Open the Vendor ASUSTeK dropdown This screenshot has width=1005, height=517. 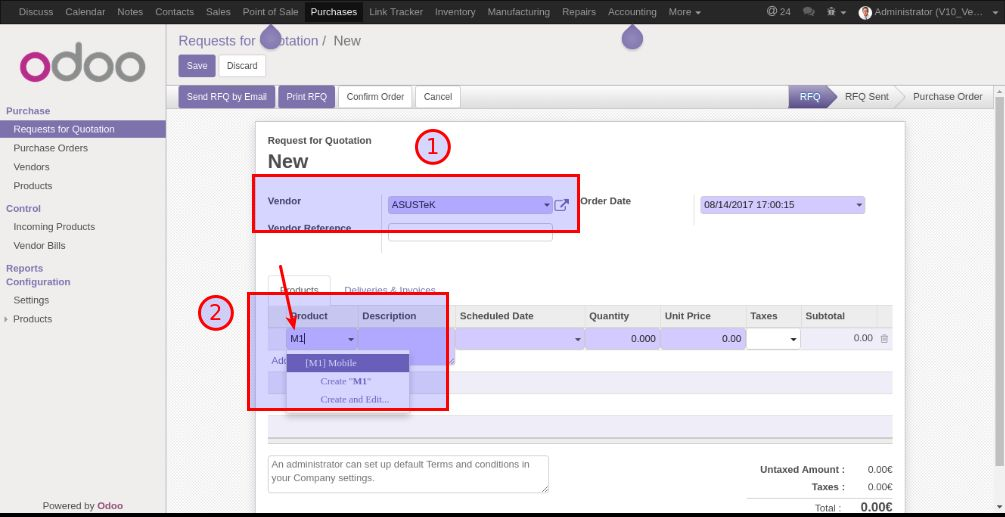547,205
